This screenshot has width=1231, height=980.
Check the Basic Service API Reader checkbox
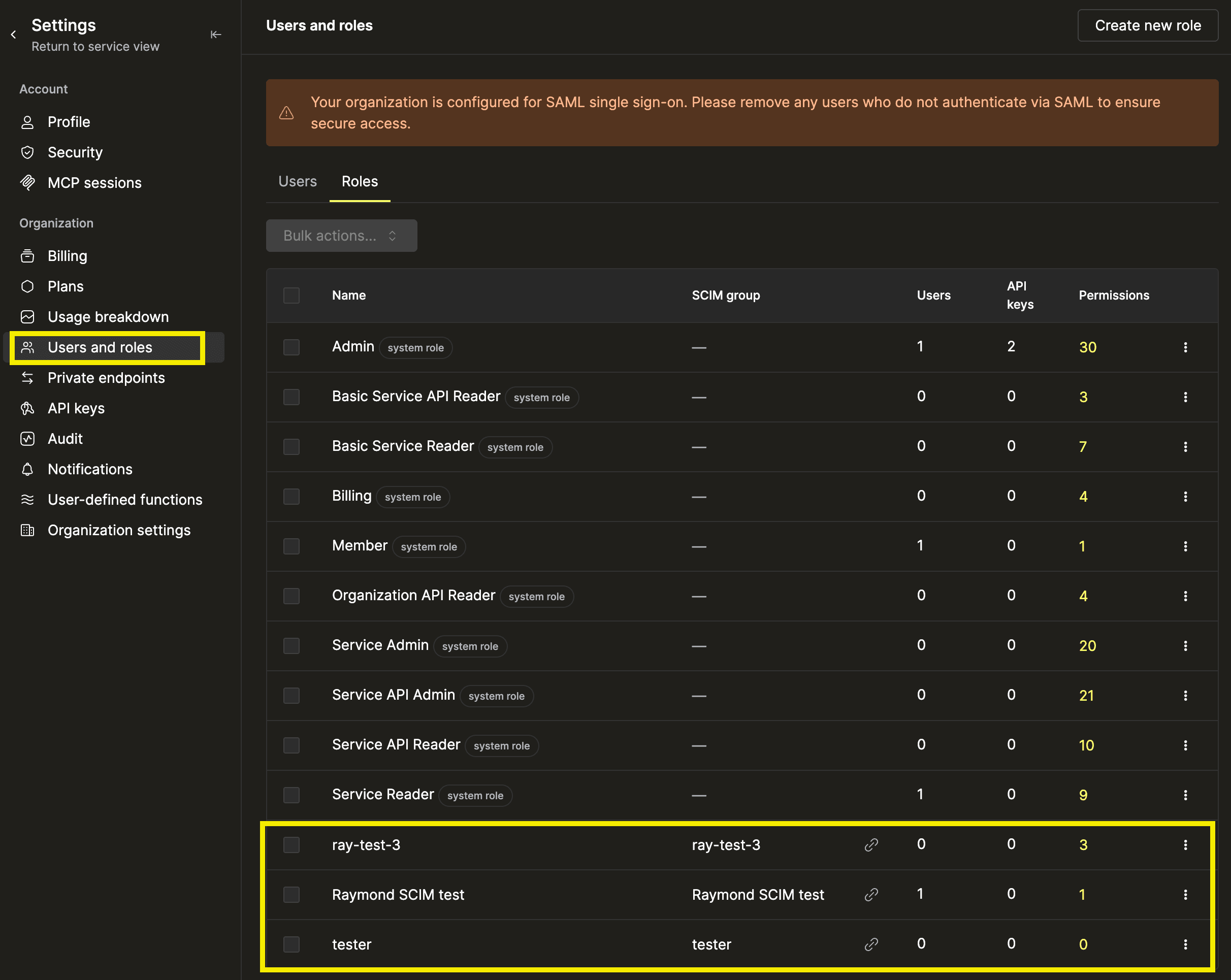292,397
